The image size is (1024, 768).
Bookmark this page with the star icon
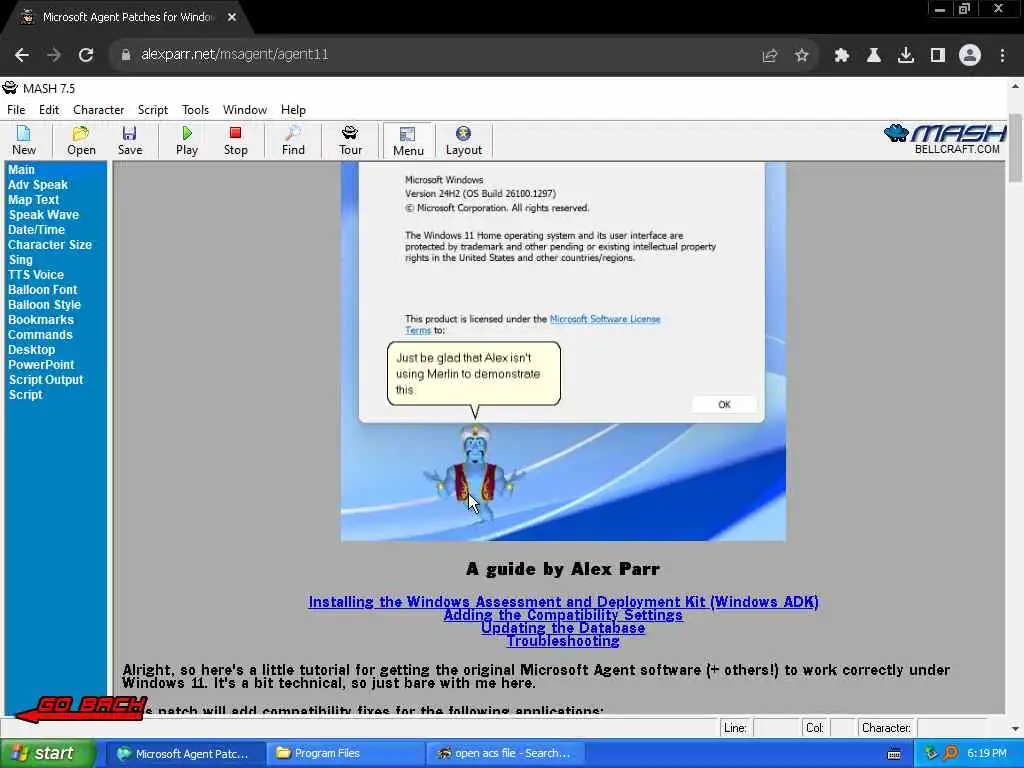[801, 56]
